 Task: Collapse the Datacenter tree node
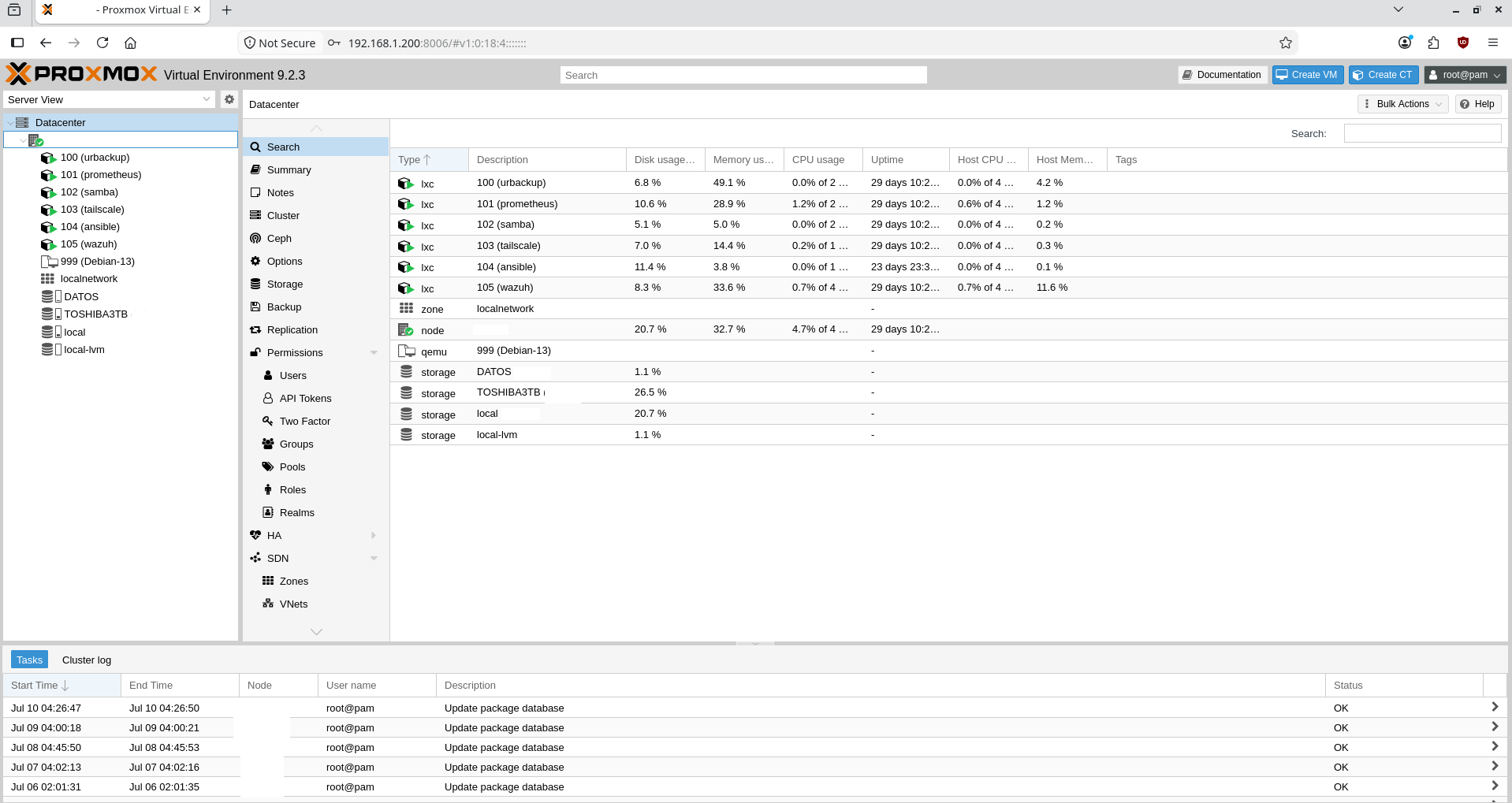pos(10,123)
